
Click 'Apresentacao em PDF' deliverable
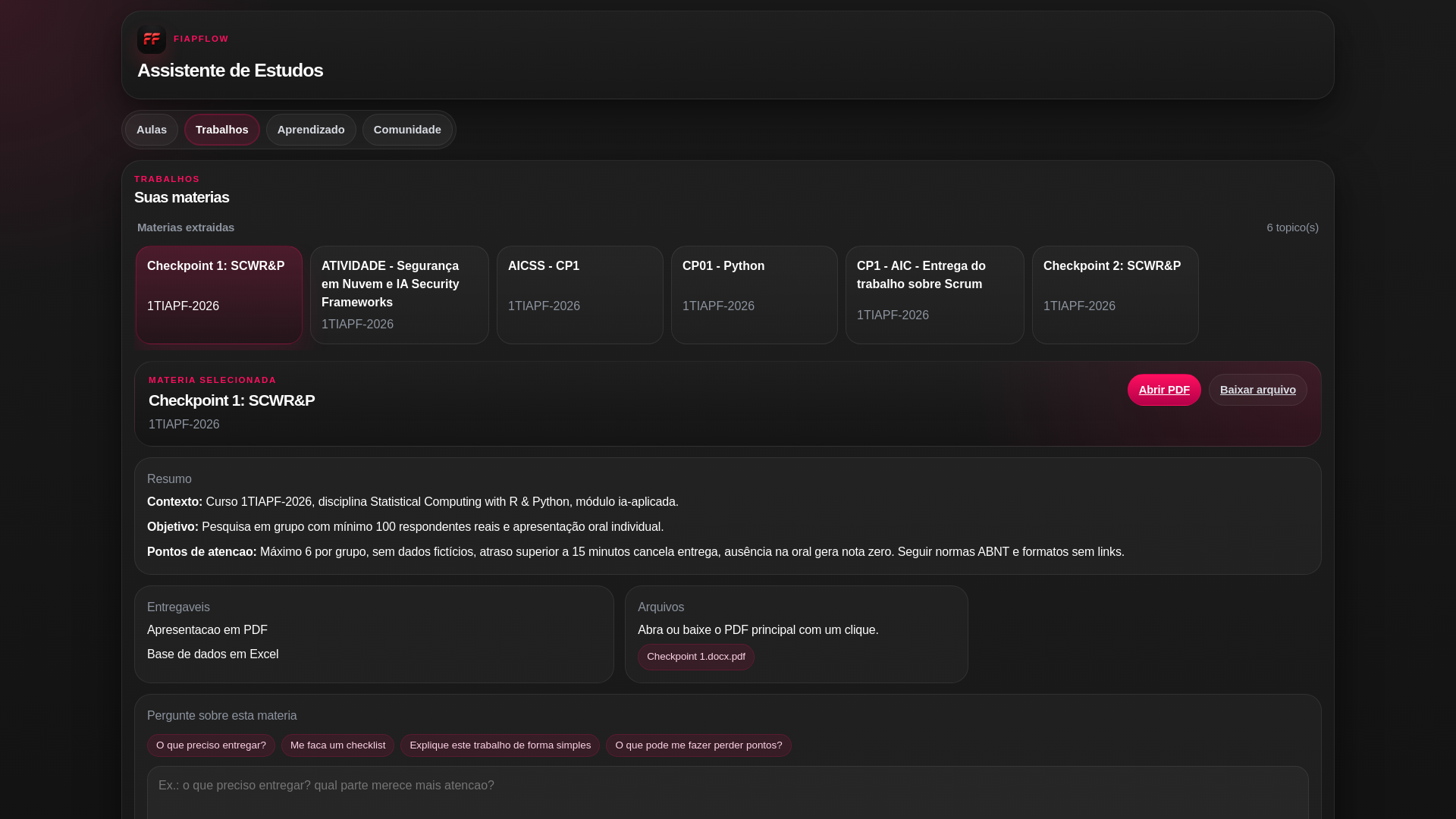tap(207, 630)
